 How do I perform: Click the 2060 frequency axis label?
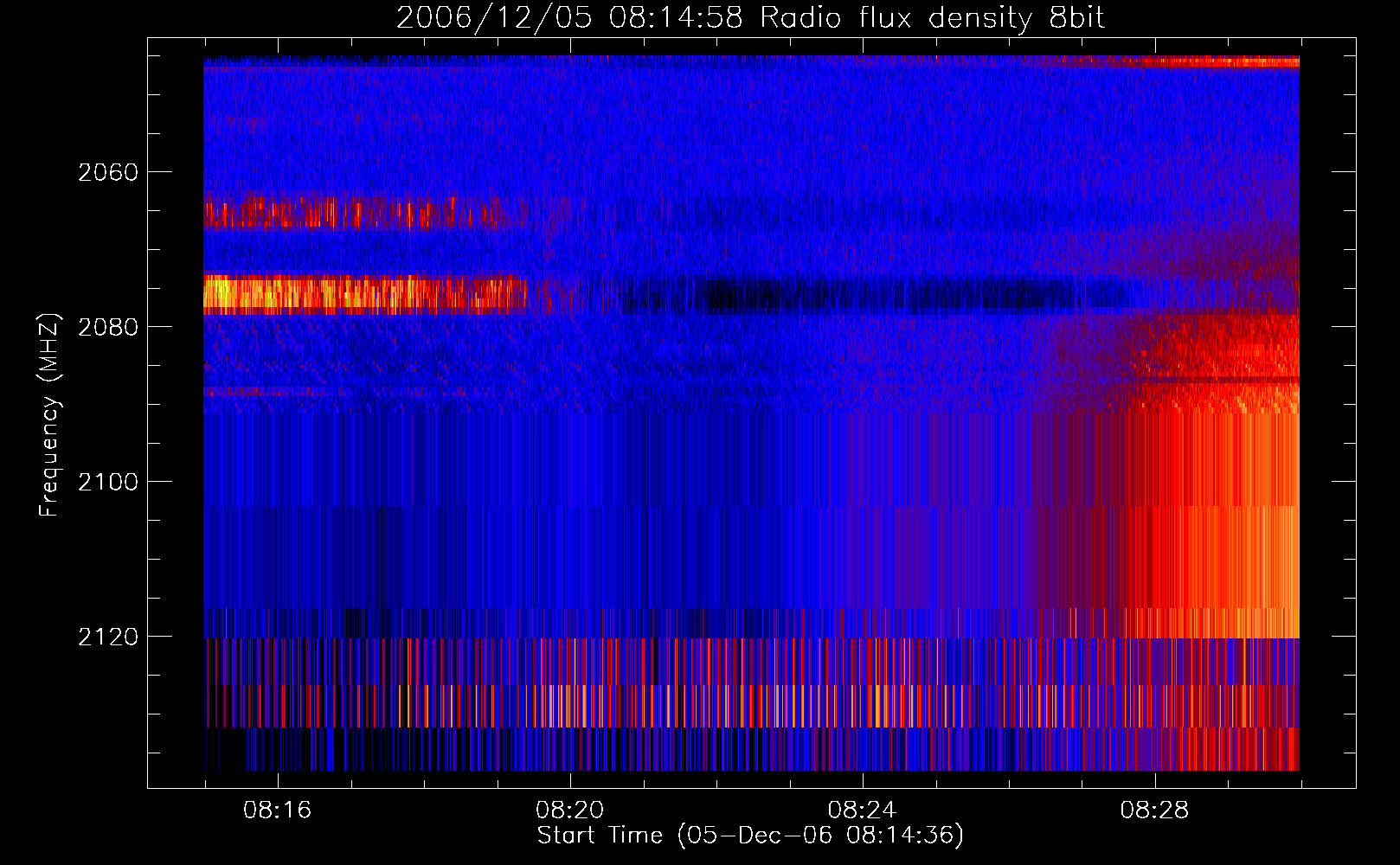tap(108, 172)
